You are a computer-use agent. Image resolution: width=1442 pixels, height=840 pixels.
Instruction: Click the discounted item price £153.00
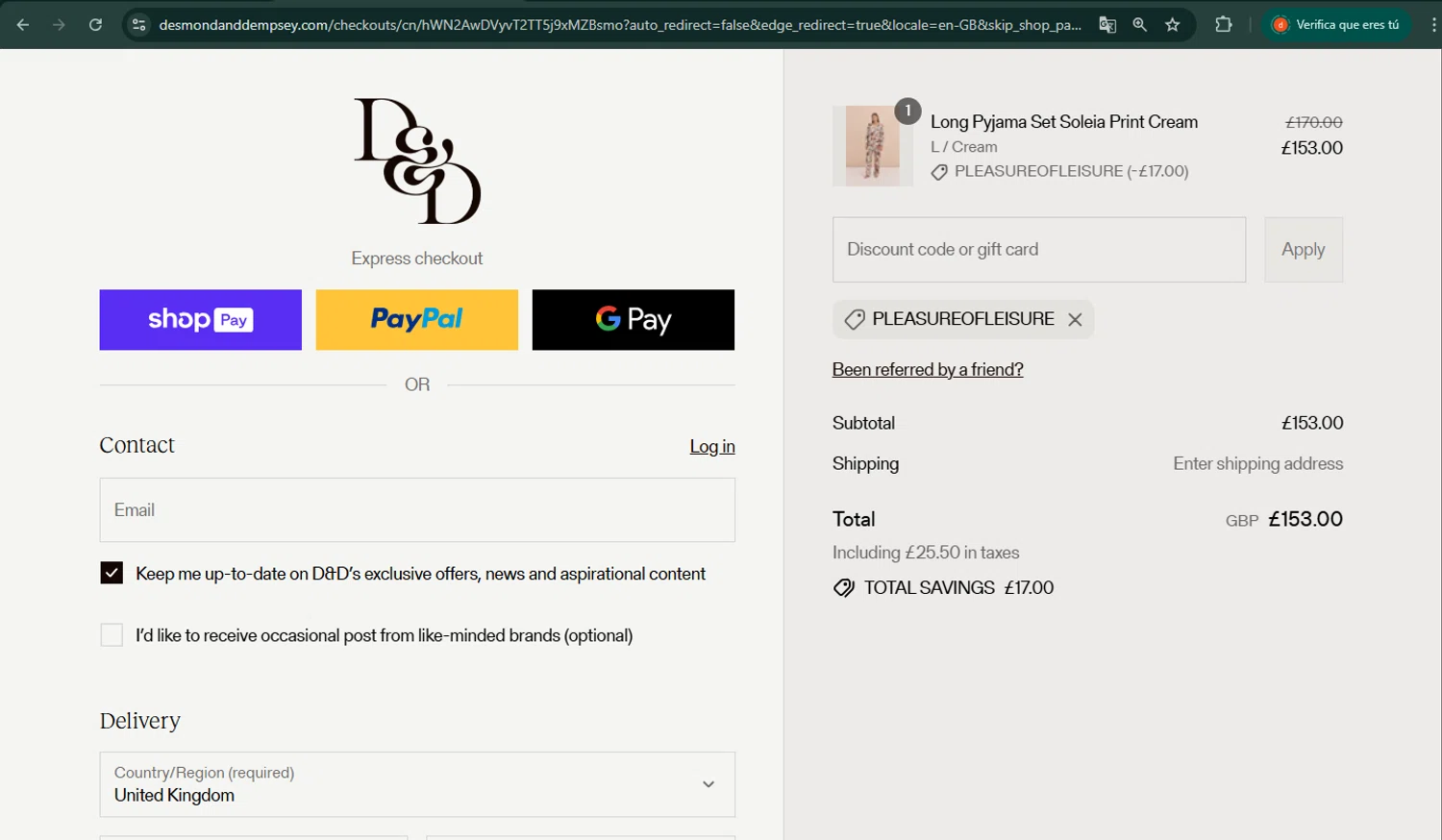[x=1312, y=148]
